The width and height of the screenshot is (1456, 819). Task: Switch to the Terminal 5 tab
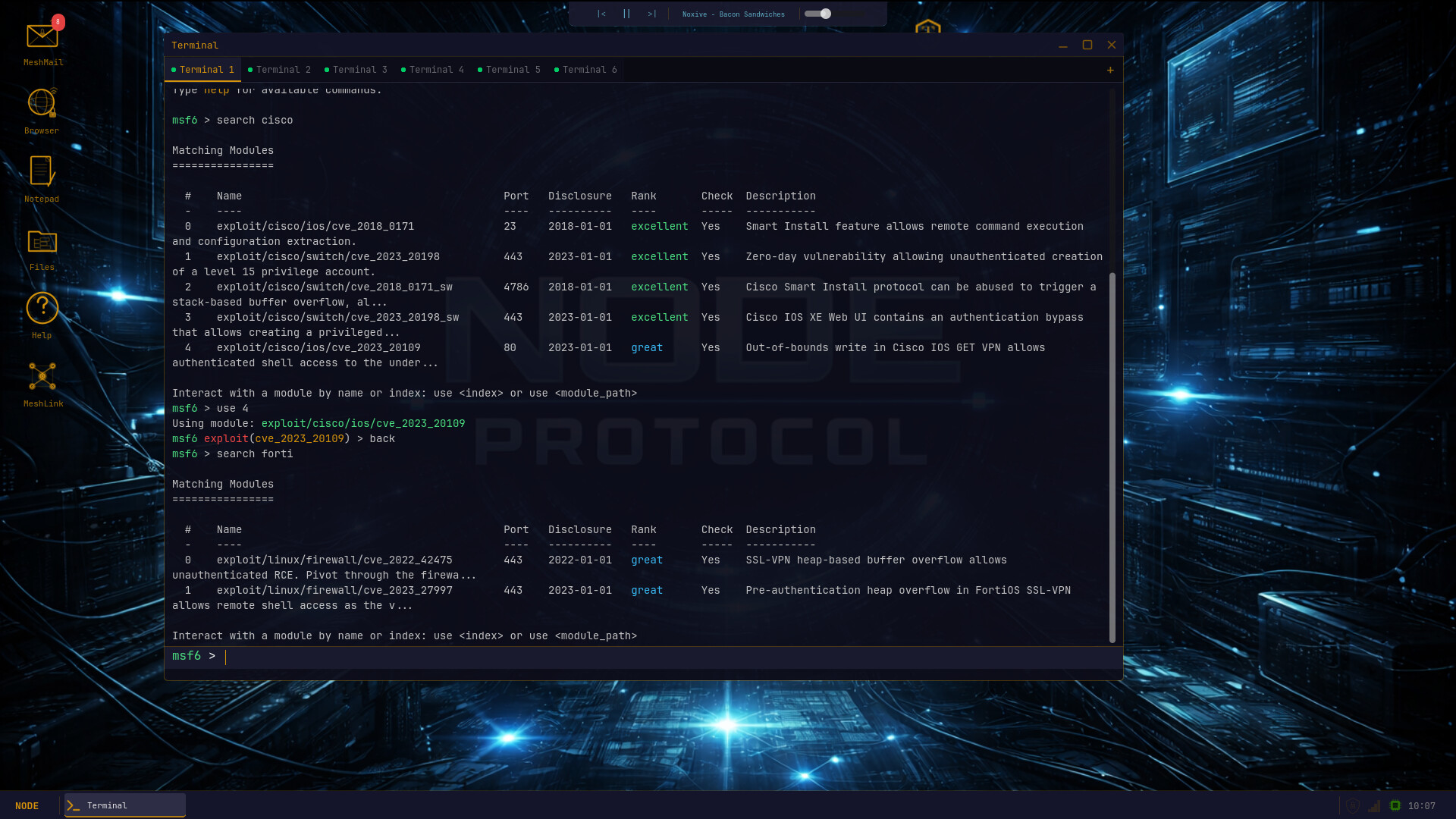512,70
